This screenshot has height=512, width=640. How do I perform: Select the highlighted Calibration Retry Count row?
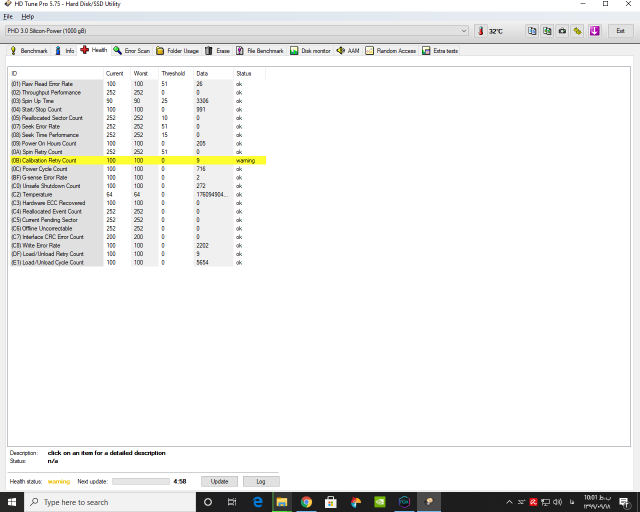coord(138,160)
